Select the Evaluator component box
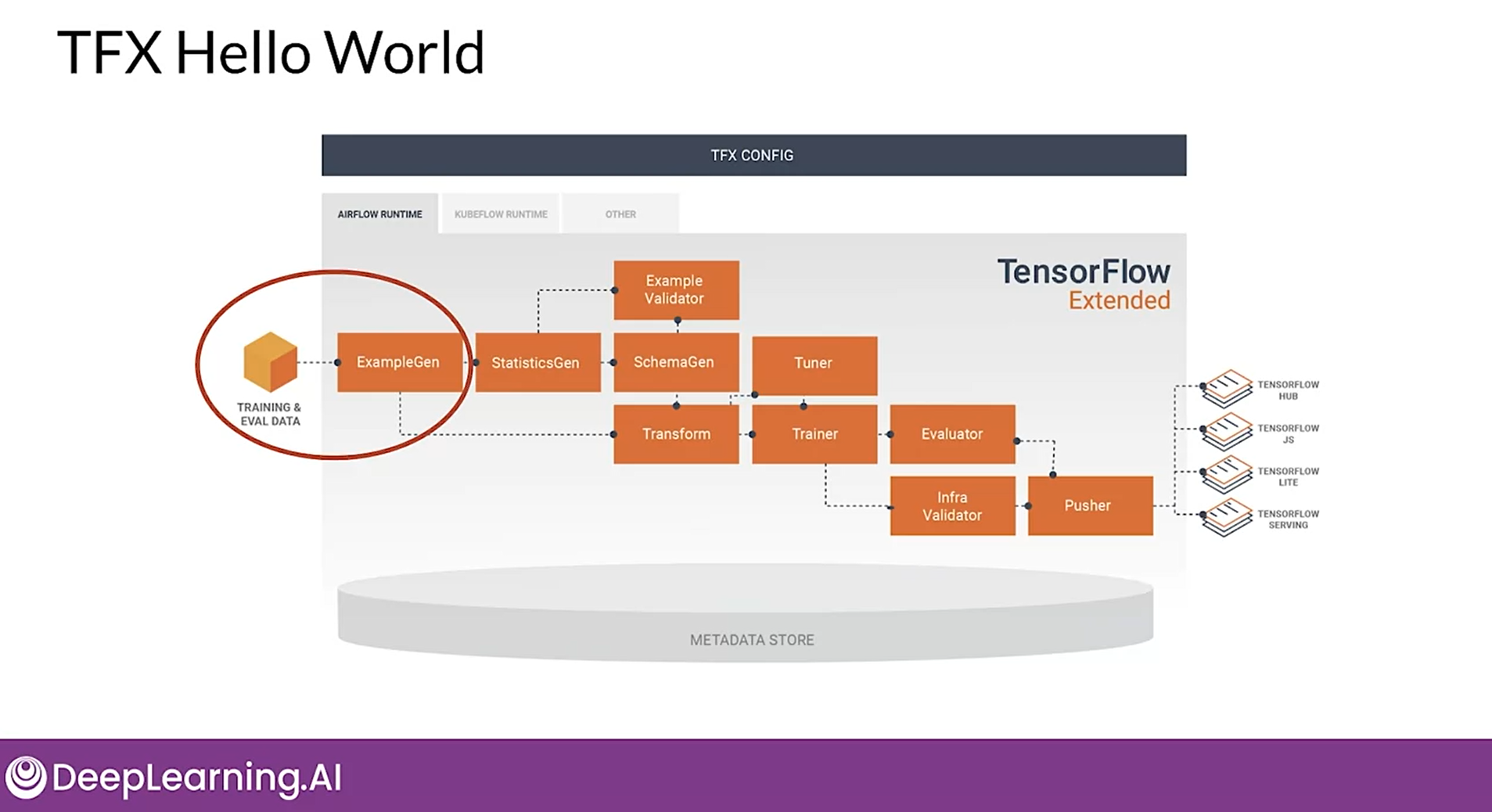The height and width of the screenshot is (812, 1492). tap(952, 434)
